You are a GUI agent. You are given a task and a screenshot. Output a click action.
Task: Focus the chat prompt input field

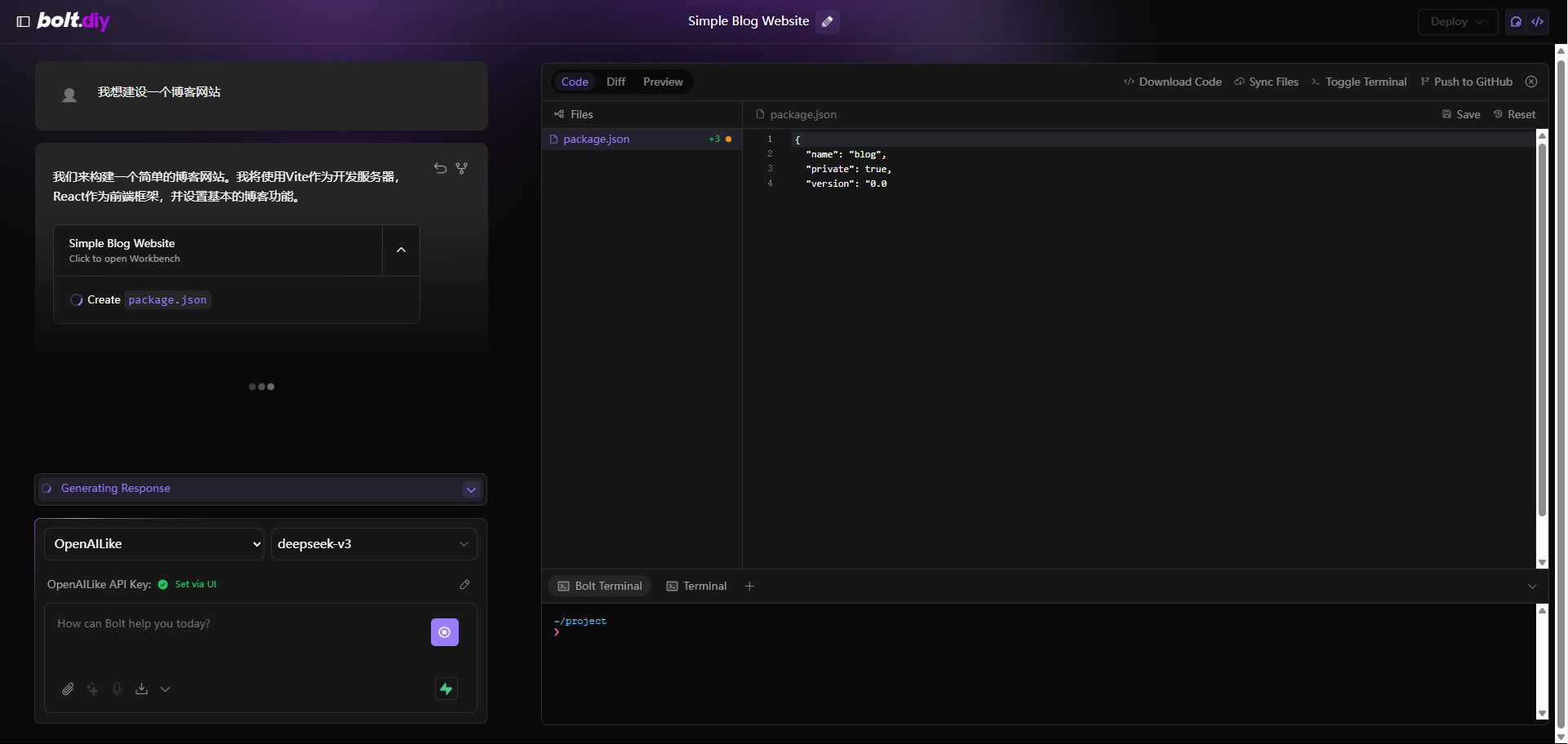click(x=237, y=636)
